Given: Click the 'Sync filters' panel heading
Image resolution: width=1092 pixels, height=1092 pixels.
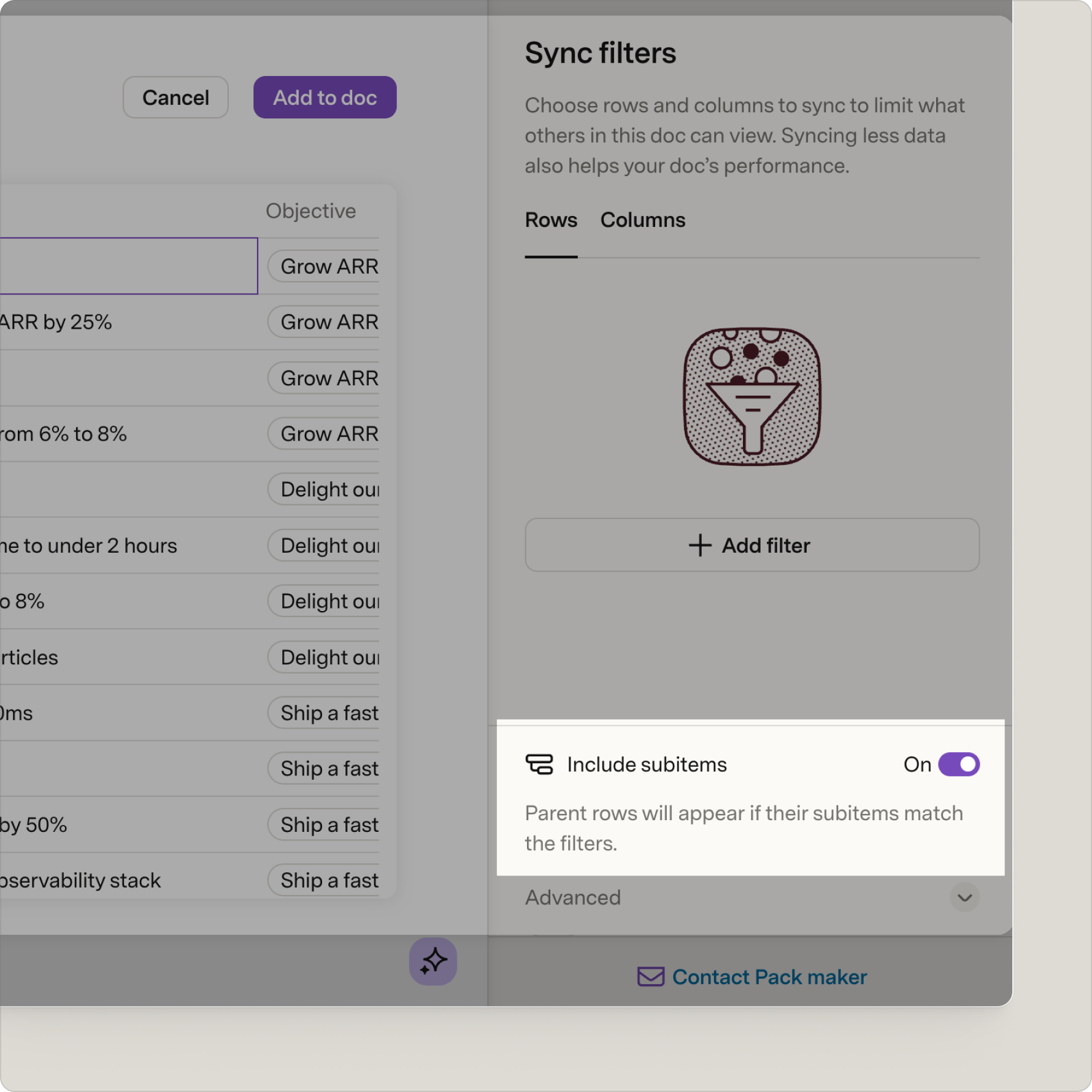Looking at the screenshot, I should 601,53.
